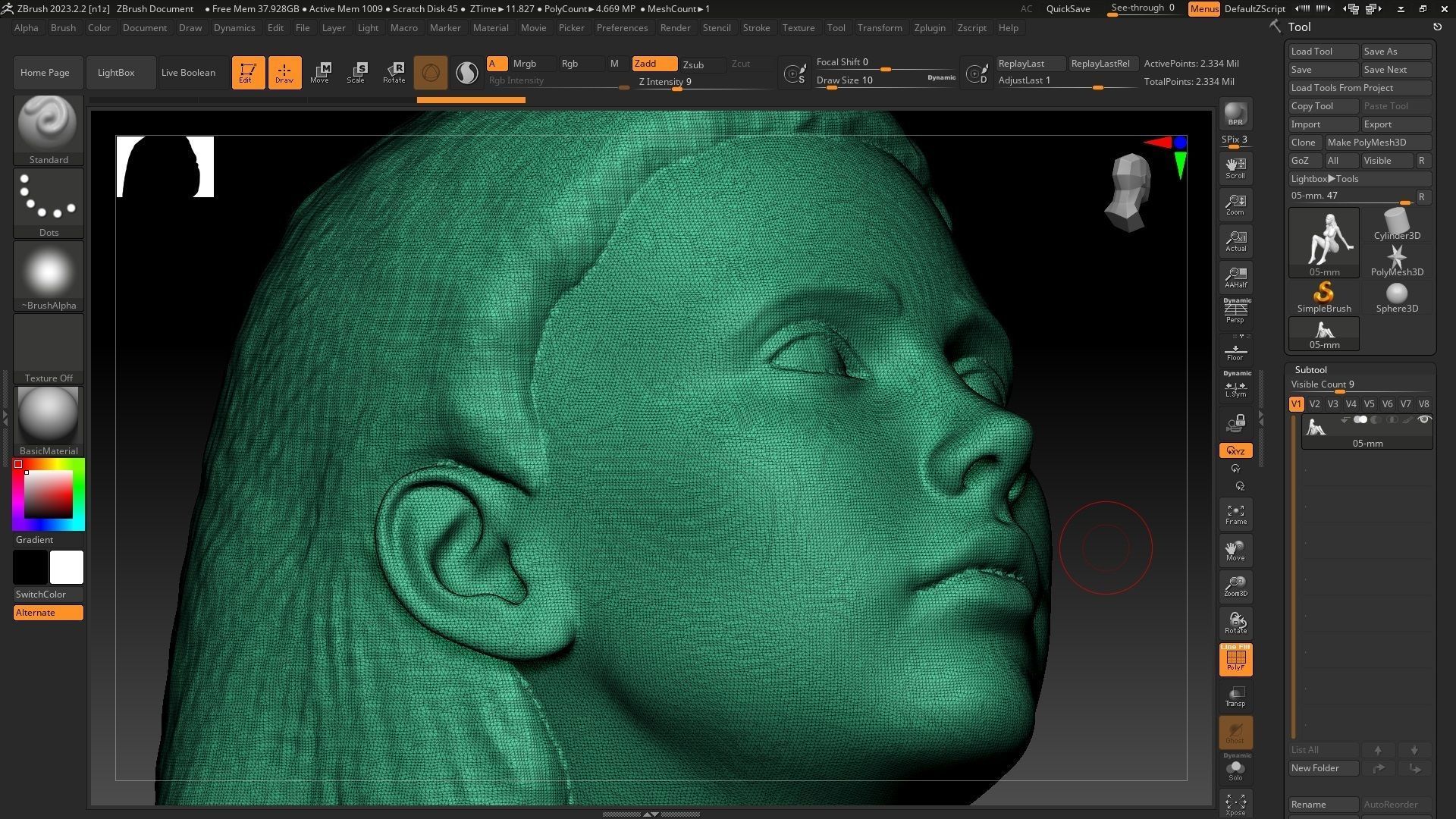Adjust the Focal Shift slider
The width and height of the screenshot is (1456, 819).
886,63
